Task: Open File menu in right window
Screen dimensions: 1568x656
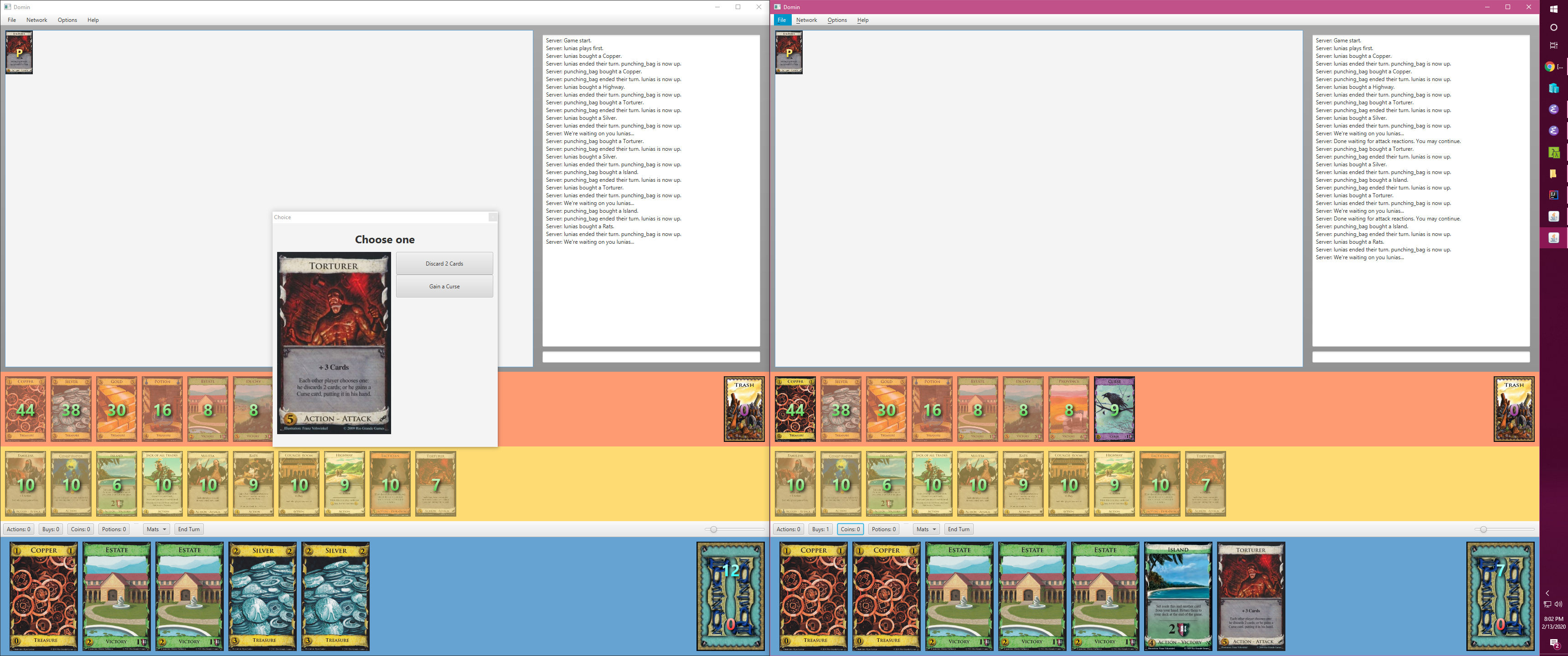Action: tap(782, 20)
